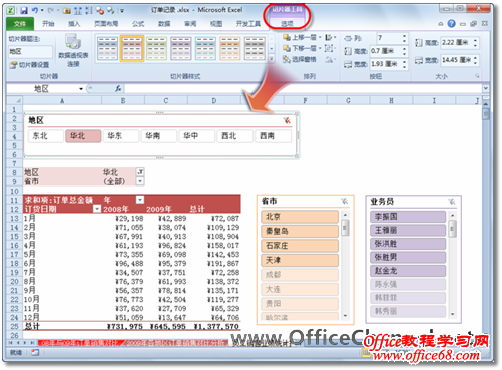Click the 下移一层 send backward icon
This screenshot has height=370, width=502.
click(x=287, y=48)
